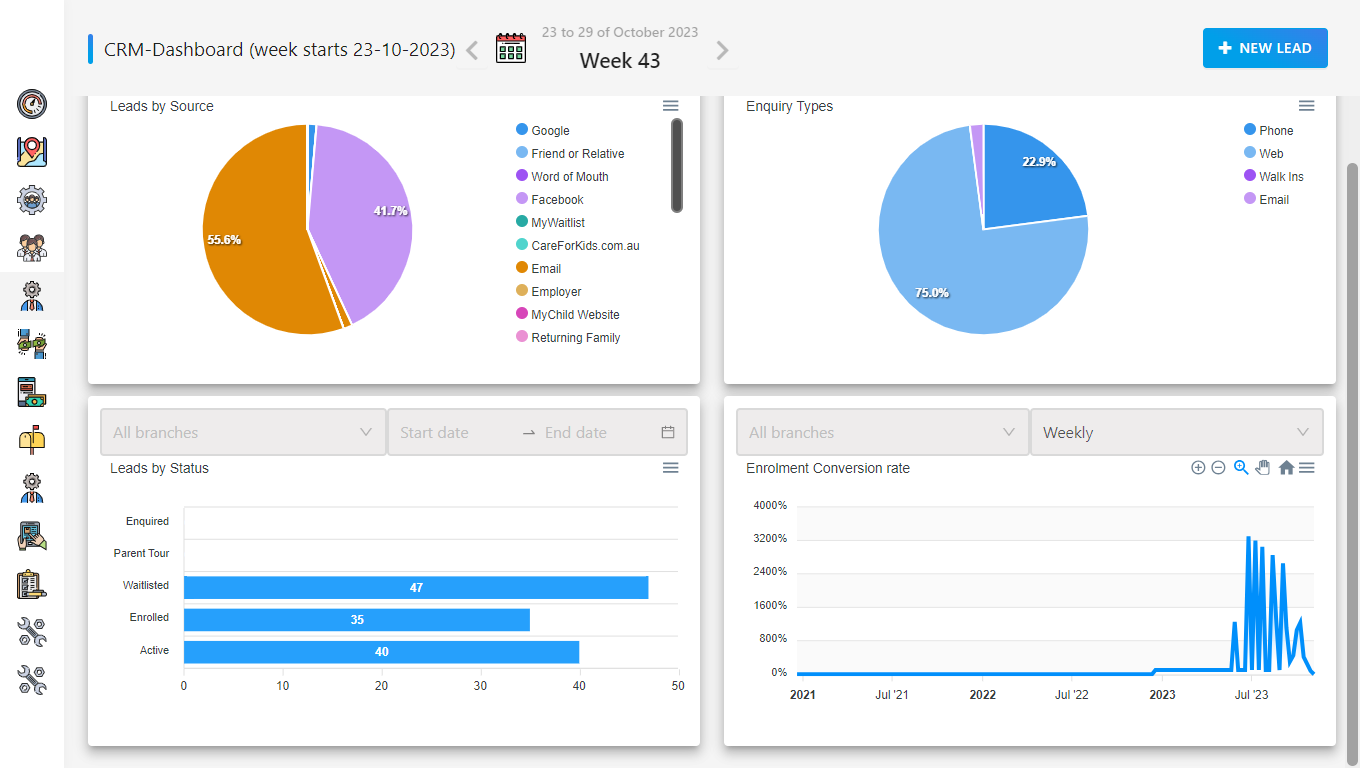Open the clipboard checklist sidebar icon
Image resolution: width=1360 pixels, height=768 pixels.
pyautogui.click(x=32, y=584)
